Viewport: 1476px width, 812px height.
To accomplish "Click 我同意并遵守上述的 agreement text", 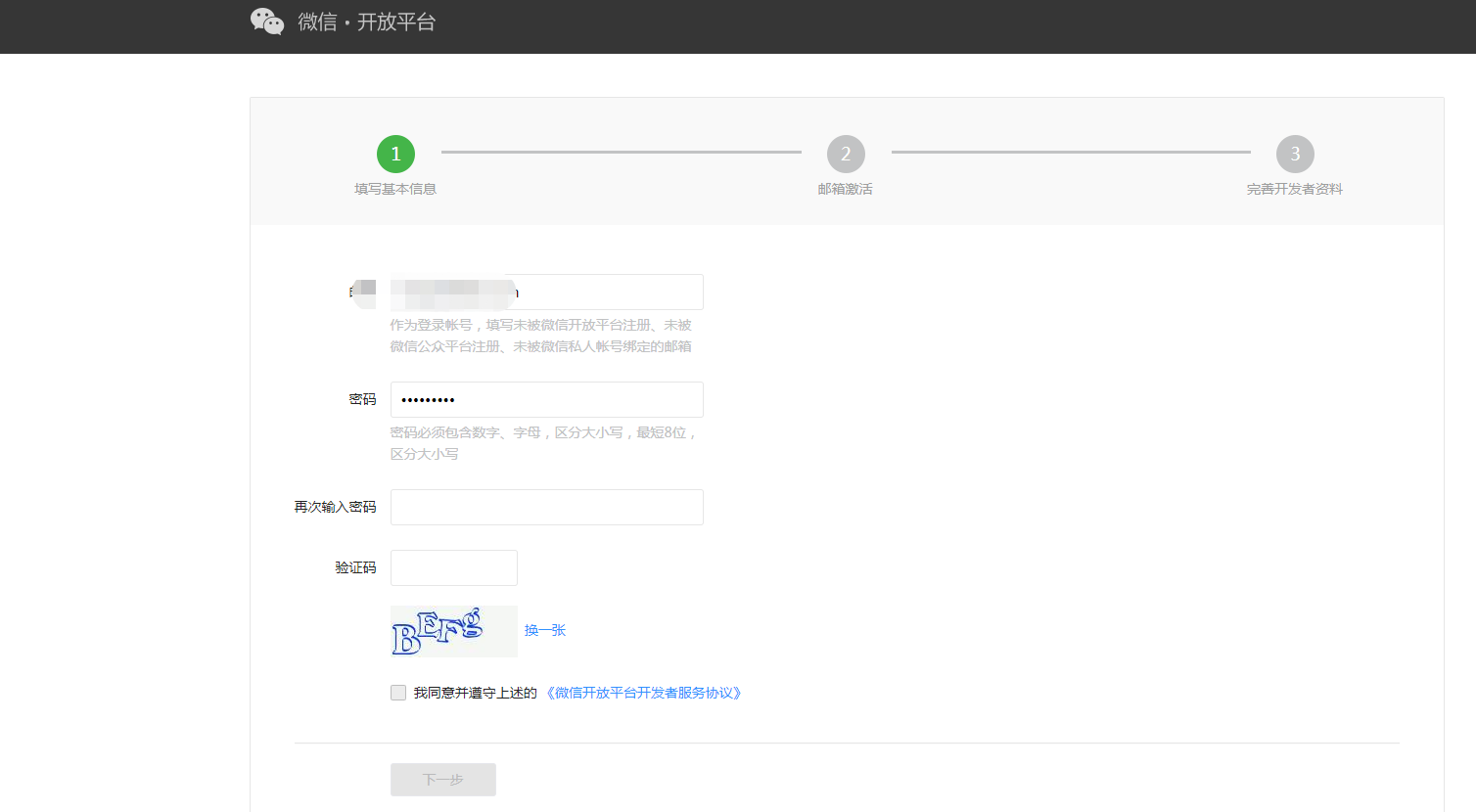I will 476,693.
